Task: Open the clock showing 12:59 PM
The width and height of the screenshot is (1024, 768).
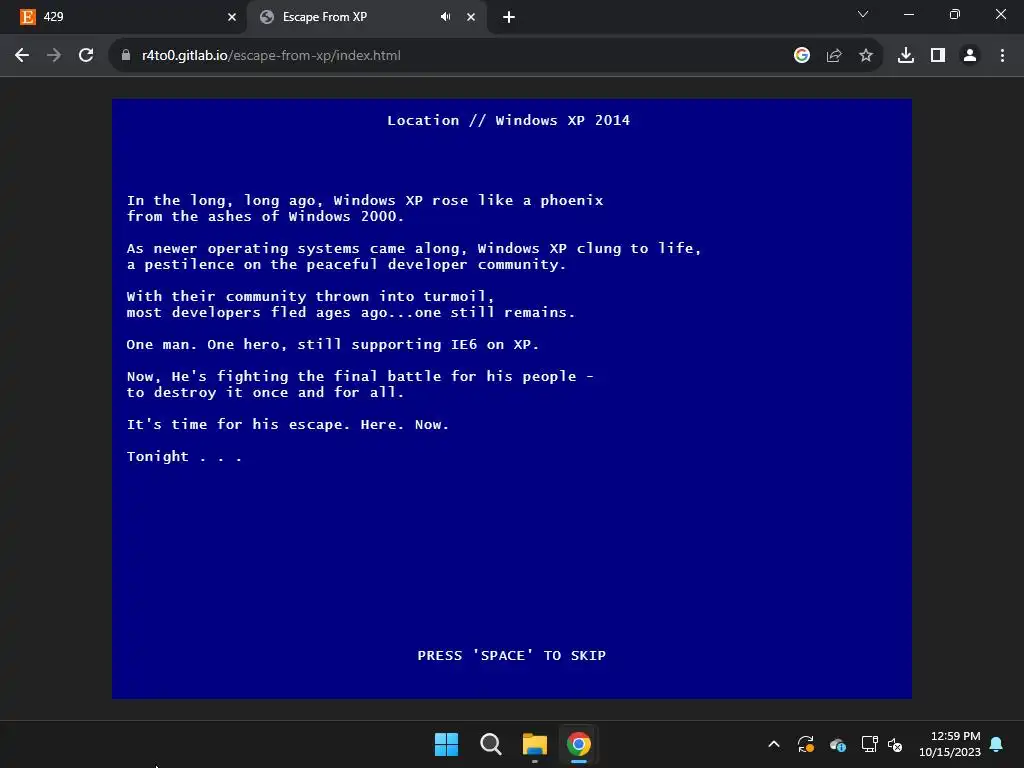Action: (950, 744)
